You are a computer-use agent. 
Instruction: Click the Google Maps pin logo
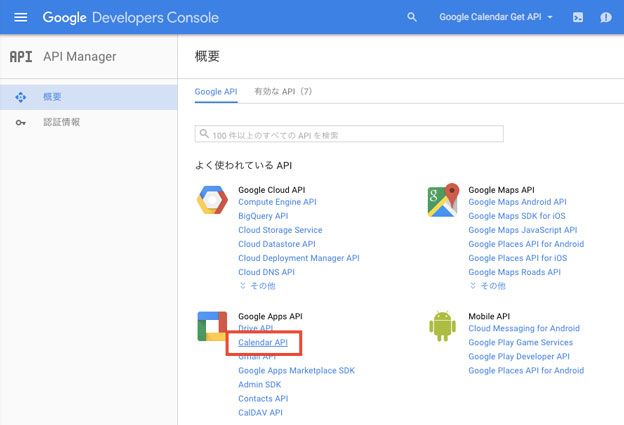(x=443, y=200)
